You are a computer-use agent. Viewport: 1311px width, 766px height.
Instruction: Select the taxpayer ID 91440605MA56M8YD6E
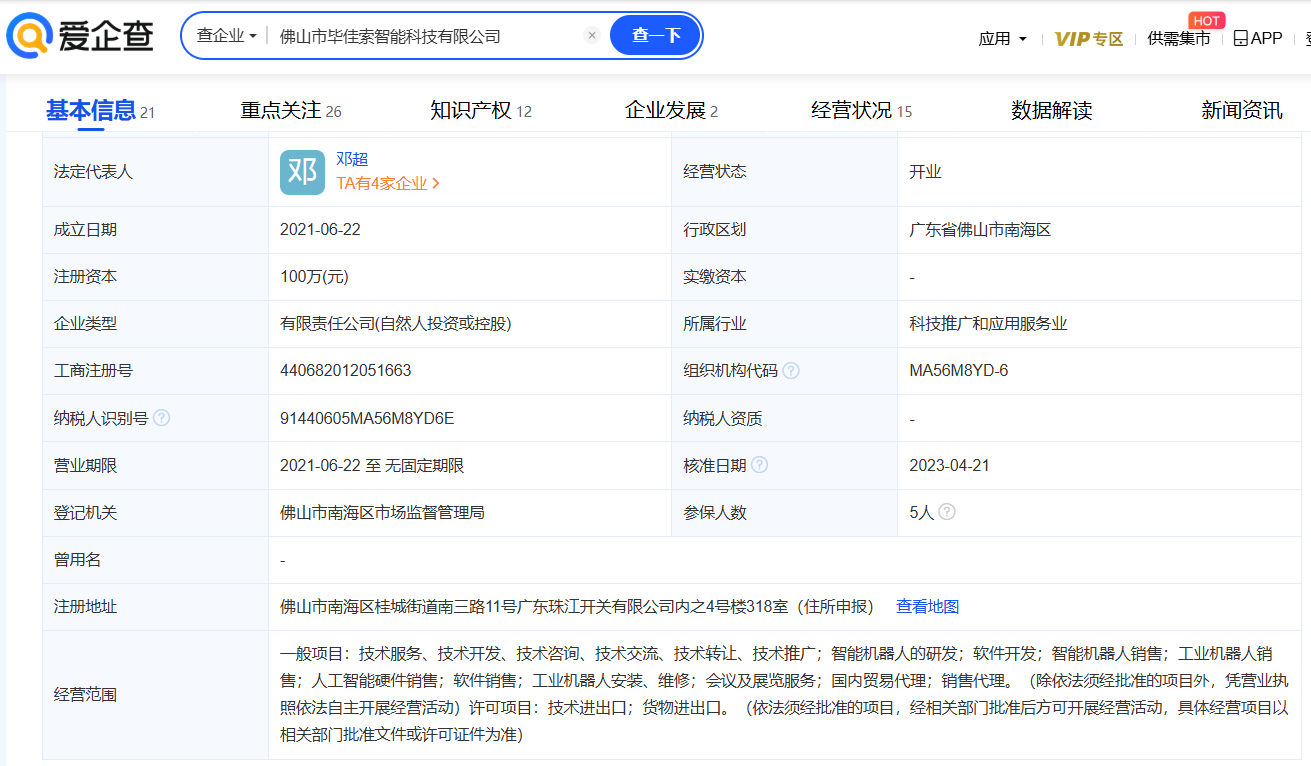coord(367,418)
